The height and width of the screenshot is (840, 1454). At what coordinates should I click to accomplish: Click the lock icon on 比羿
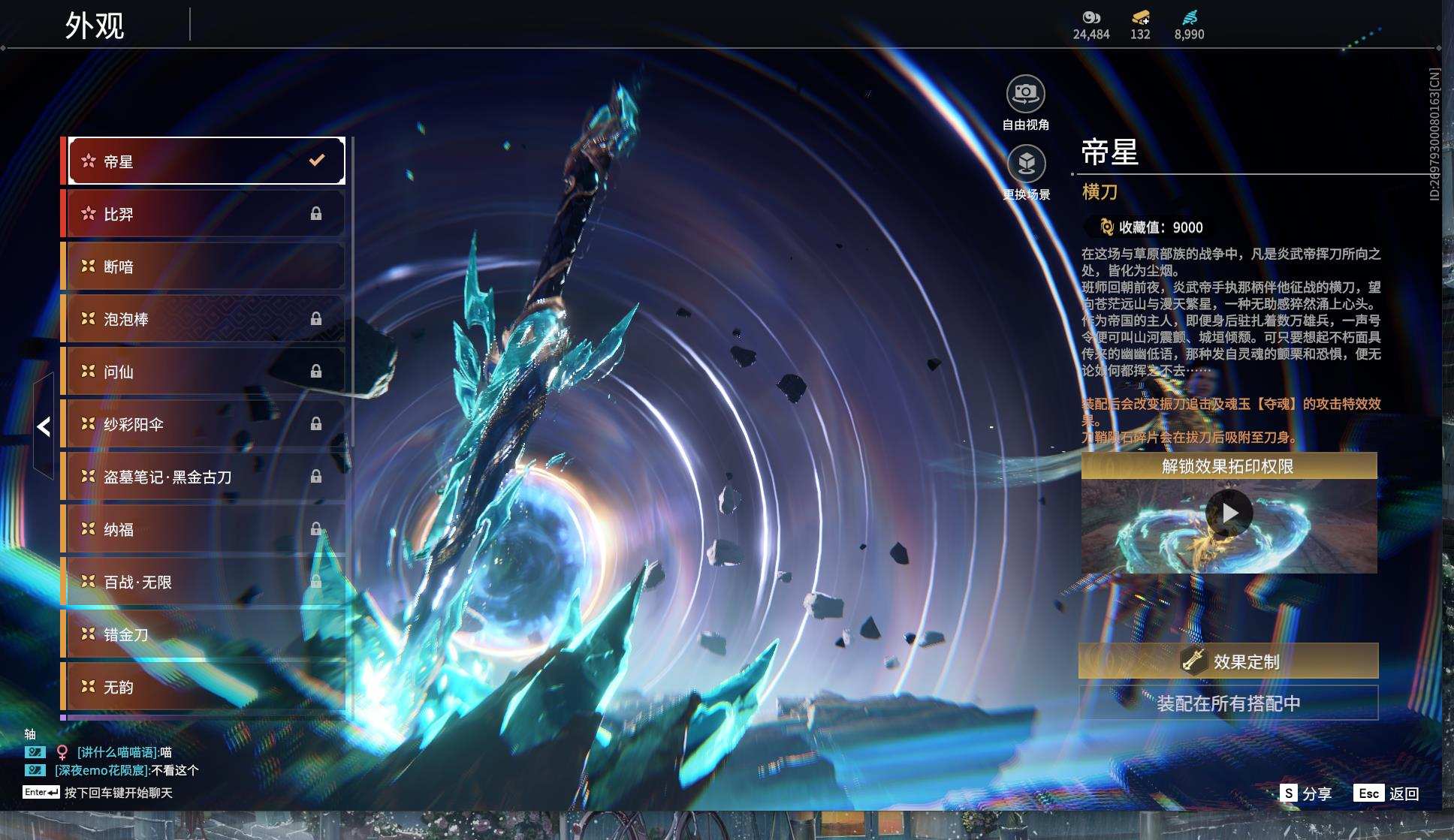[x=316, y=214]
